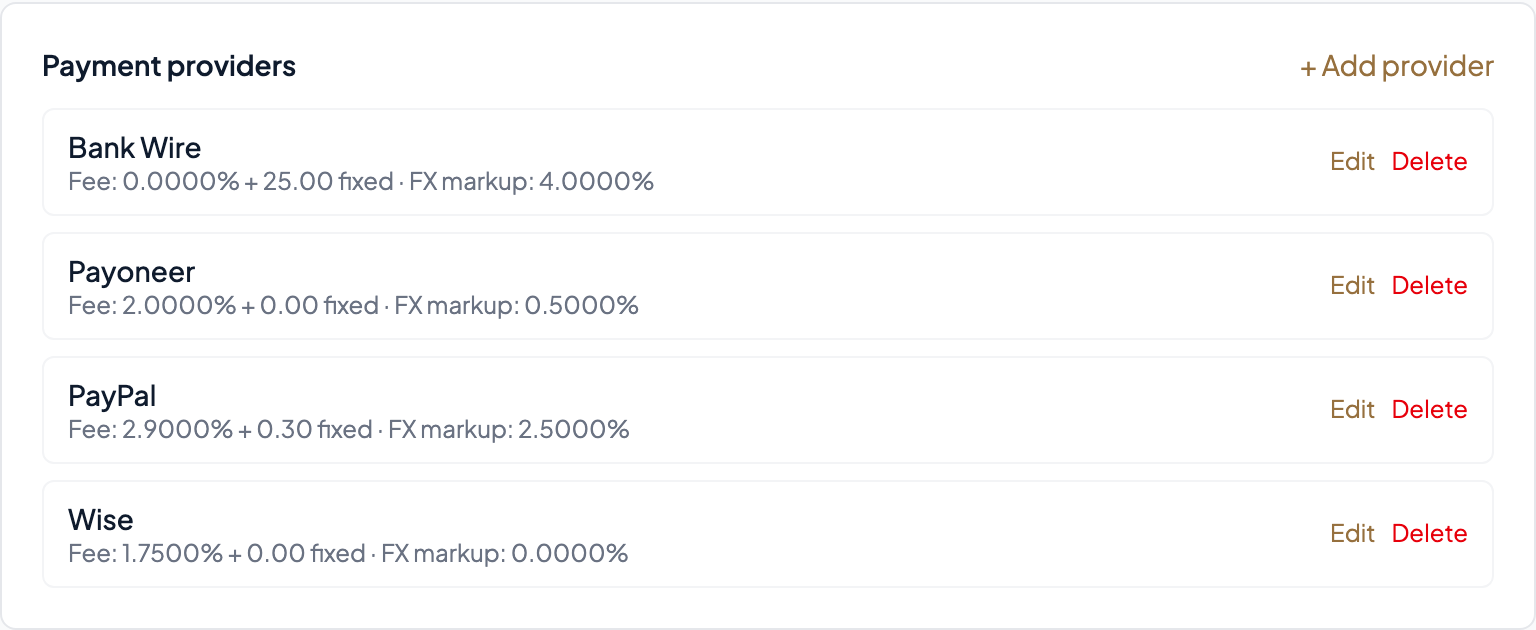Click the Payoneer provider name
This screenshot has height=630, width=1536.
click(131, 271)
